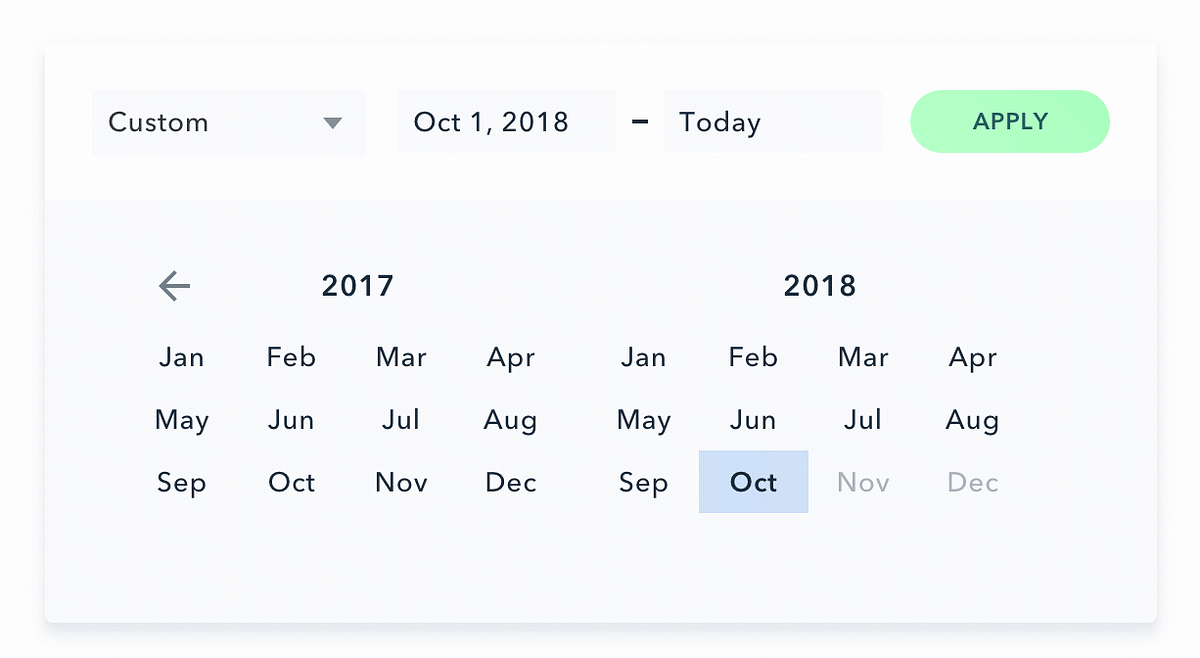Click the start date field showing Oct 1, 2018
1200x658 pixels.
[506, 121]
